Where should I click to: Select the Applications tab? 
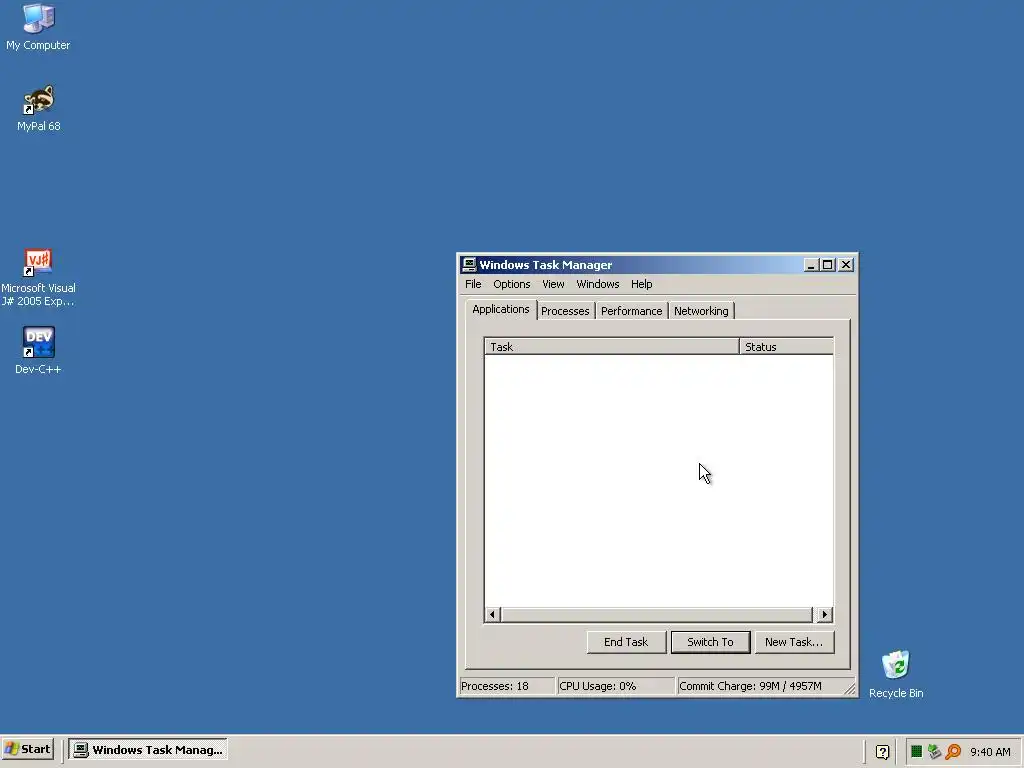[x=501, y=310]
